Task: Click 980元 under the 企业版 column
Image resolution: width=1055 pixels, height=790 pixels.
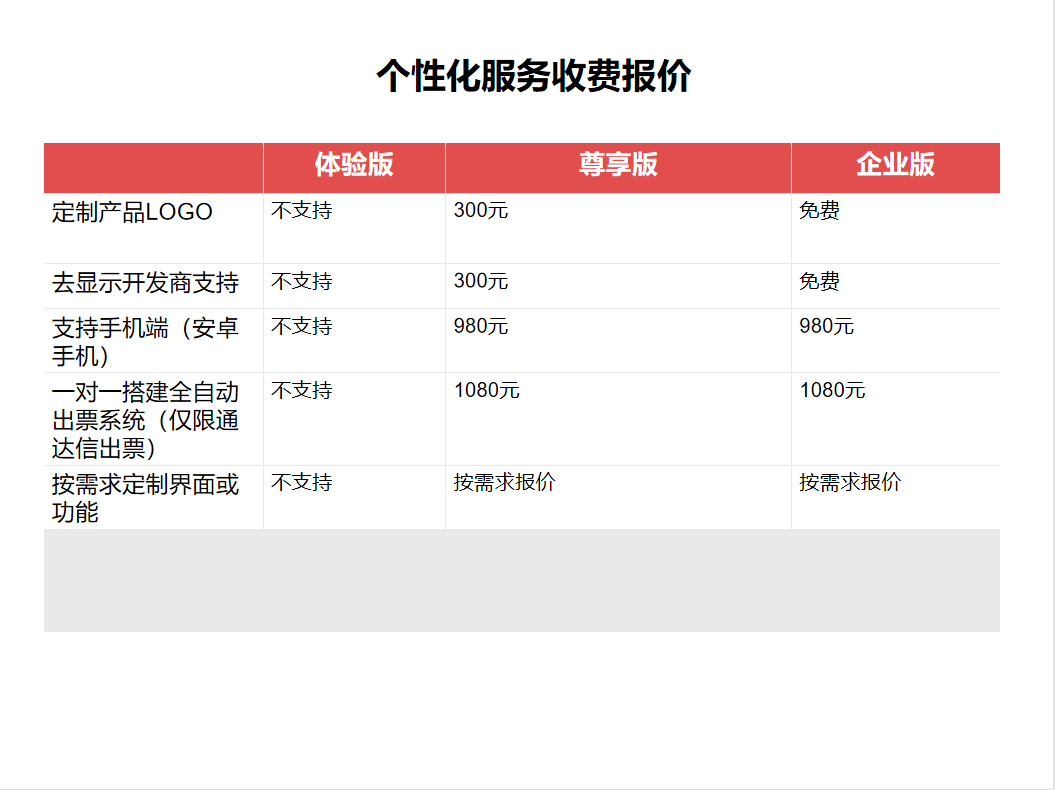Action: (x=826, y=327)
